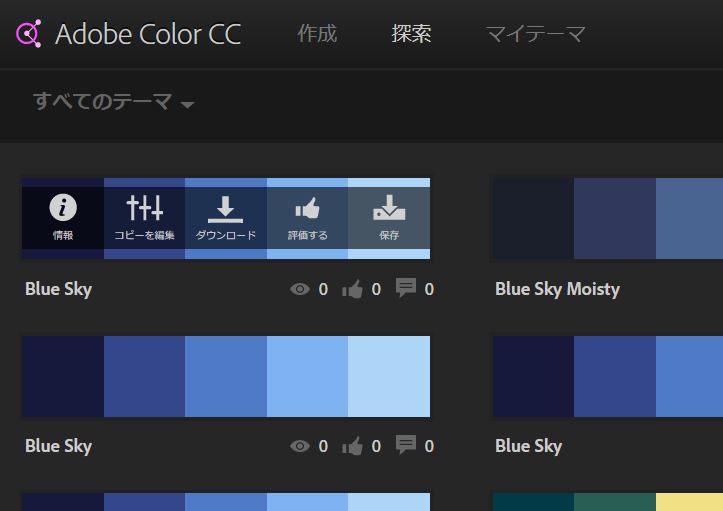
Task: Go to the マイテーマ tab
Action: pos(535,34)
